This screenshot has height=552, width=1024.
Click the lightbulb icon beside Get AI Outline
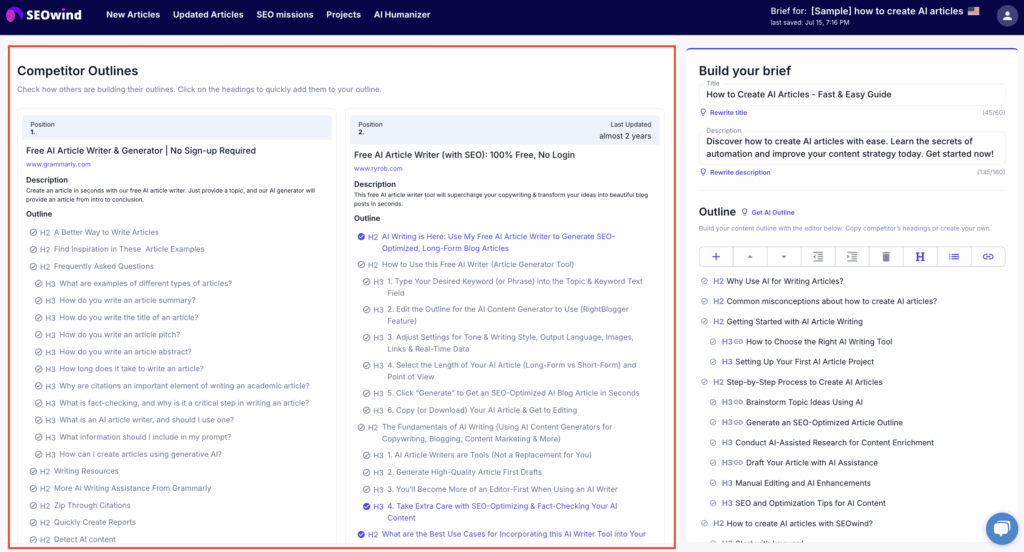point(744,212)
